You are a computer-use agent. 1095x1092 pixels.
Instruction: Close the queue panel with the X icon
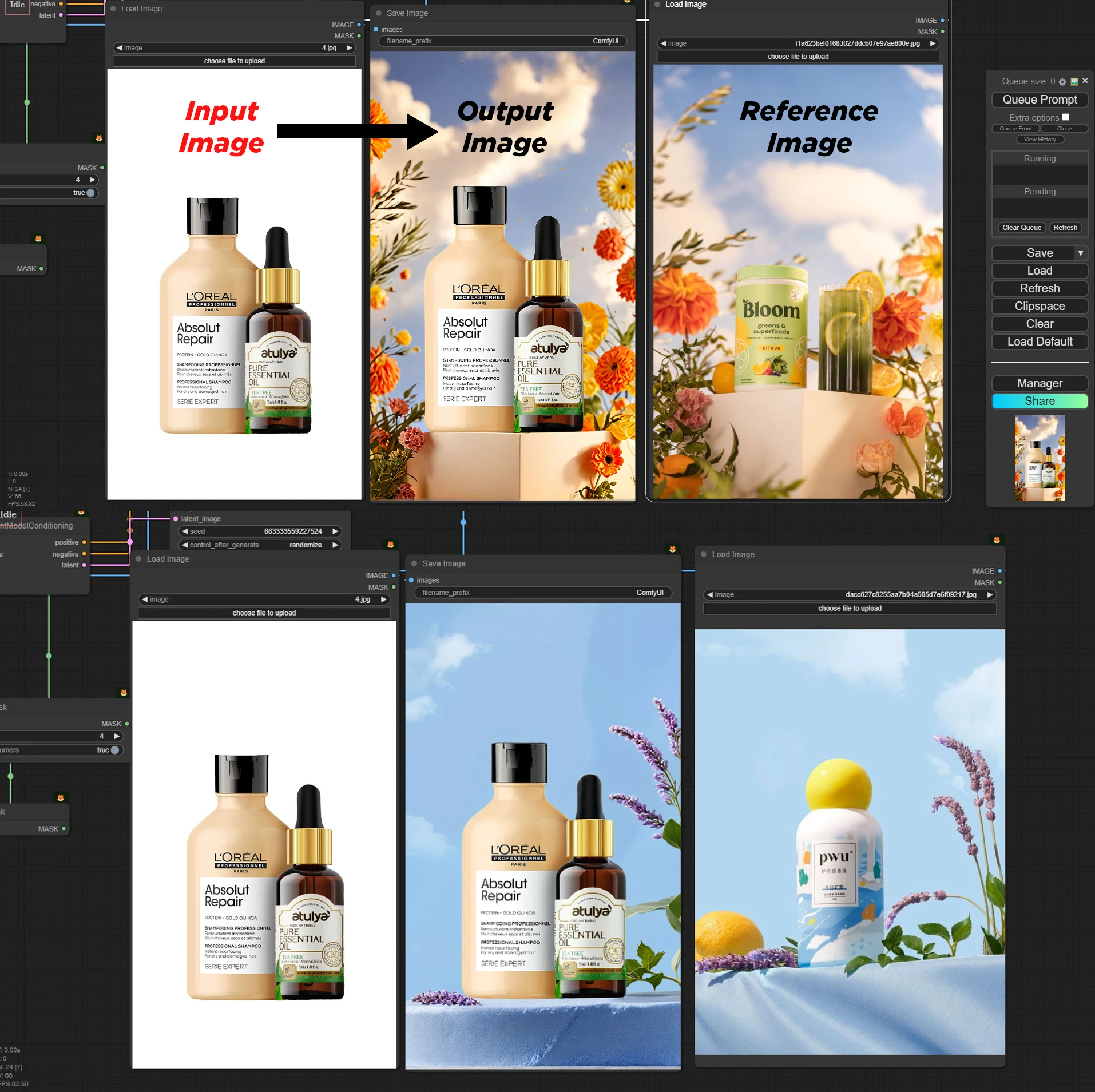1085,81
